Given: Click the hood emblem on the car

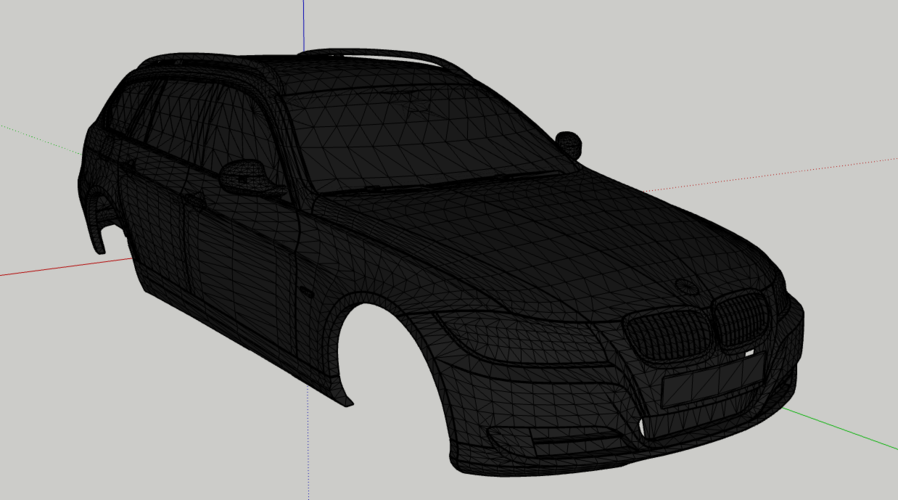Looking at the screenshot, I should (x=685, y=286).
